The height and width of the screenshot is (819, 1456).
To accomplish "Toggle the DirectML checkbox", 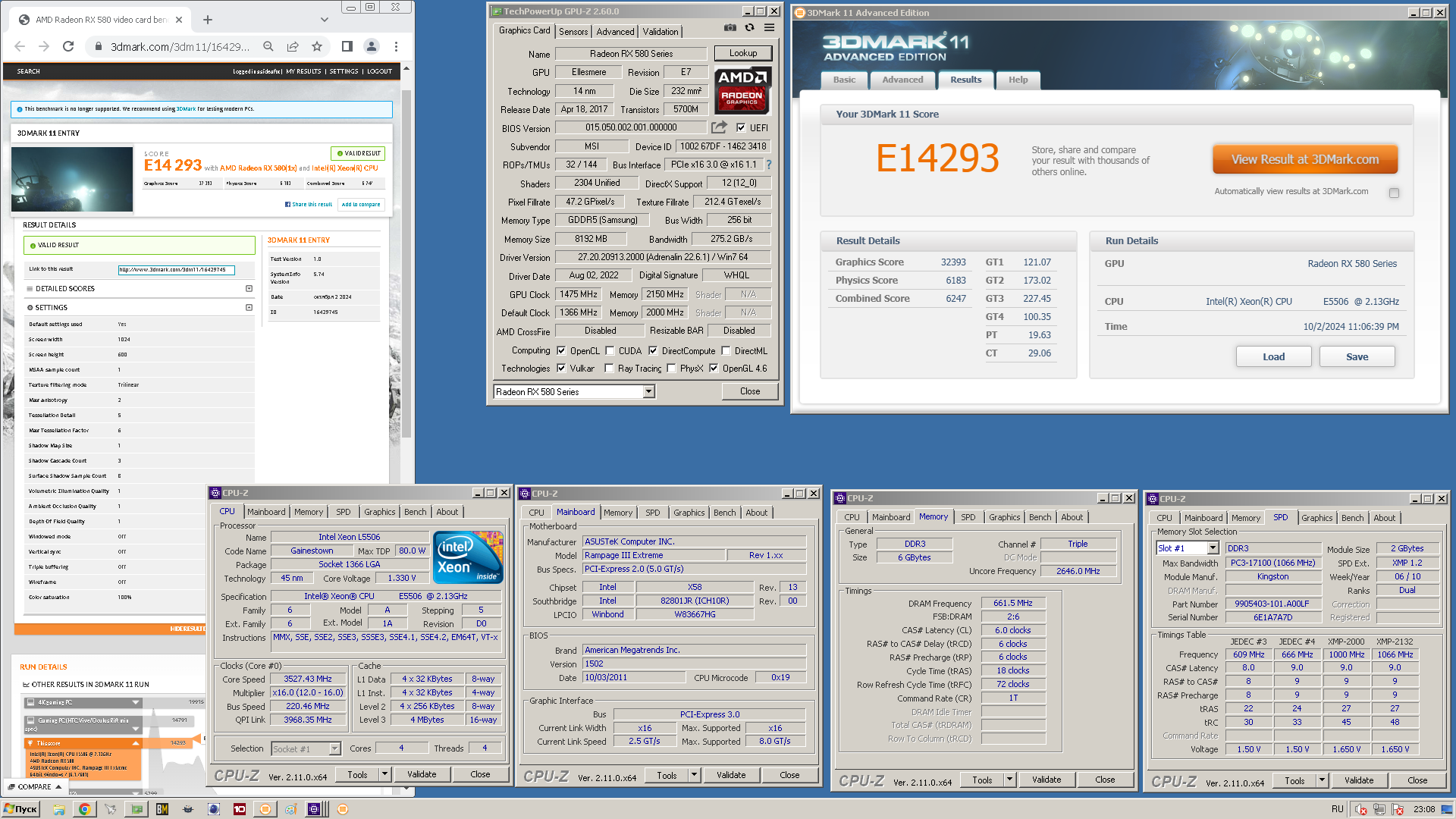I will [726, 350].
